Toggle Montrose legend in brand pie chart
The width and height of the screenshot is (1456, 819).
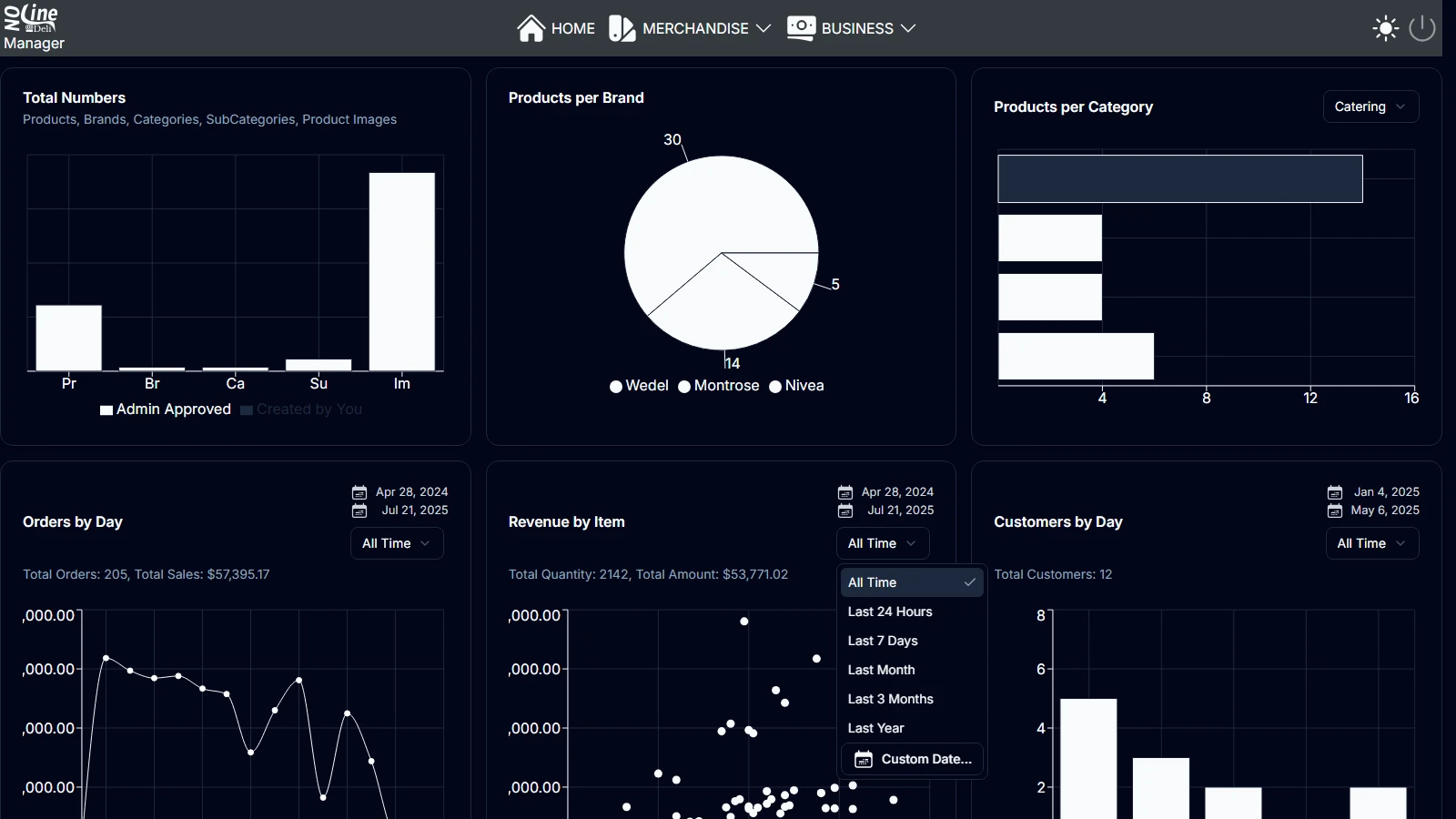pos(719,386)
